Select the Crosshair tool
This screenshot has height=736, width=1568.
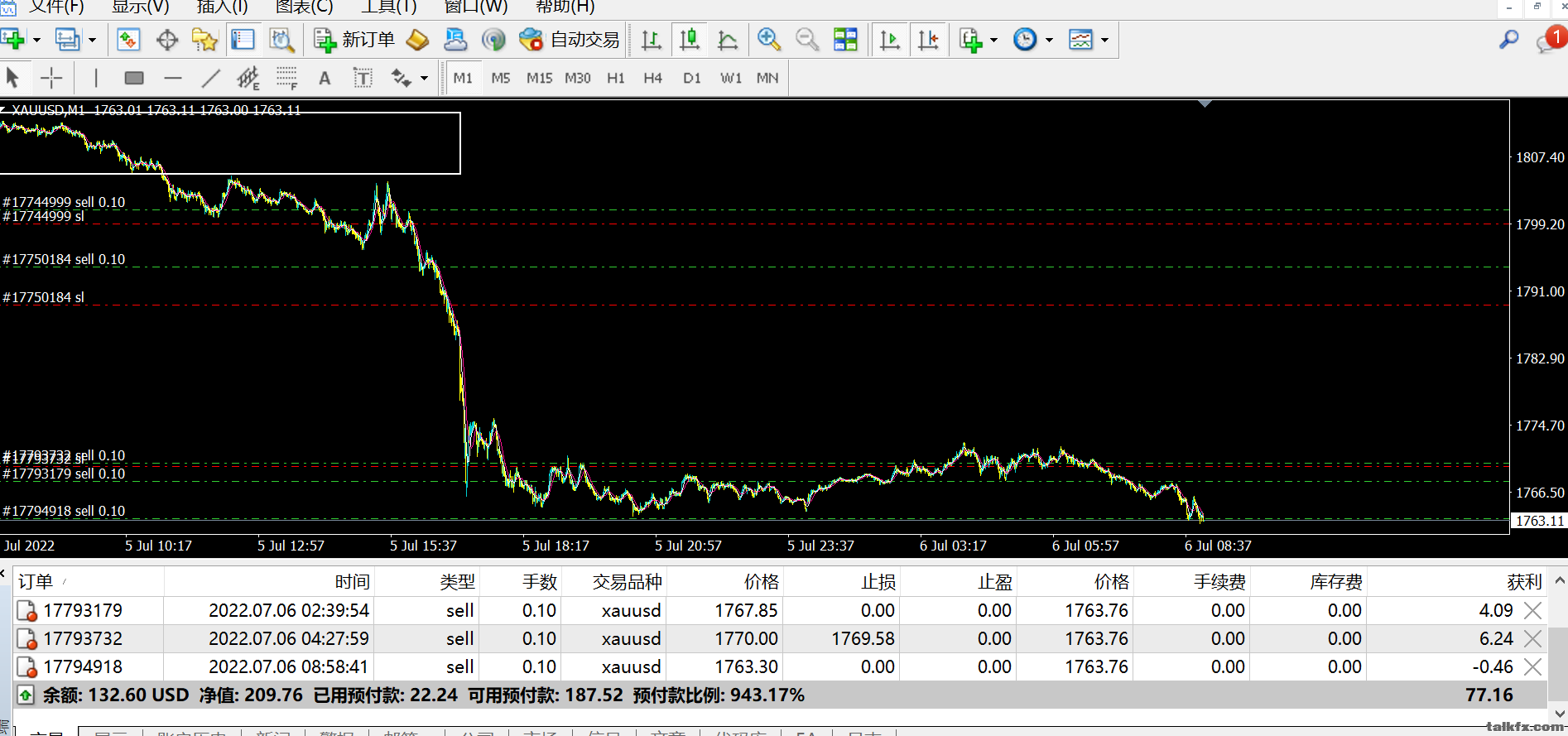click(51, 78)
